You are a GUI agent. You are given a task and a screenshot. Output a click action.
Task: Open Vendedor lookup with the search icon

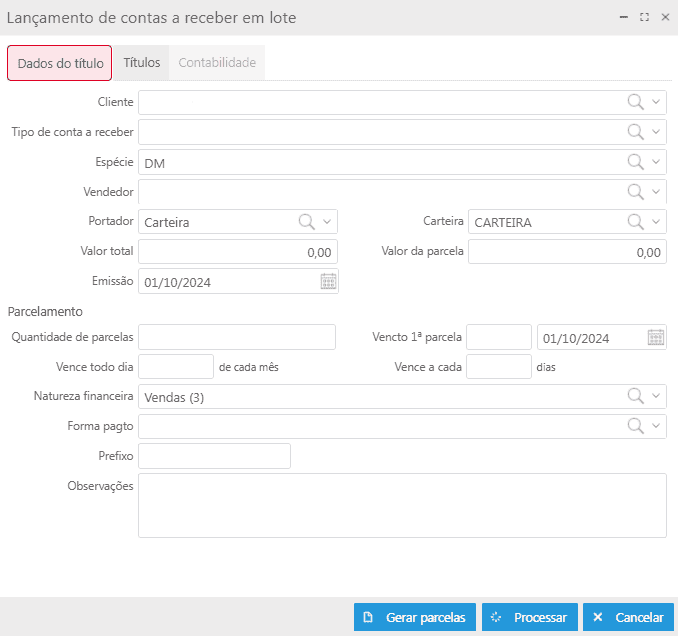click(635, 192)
